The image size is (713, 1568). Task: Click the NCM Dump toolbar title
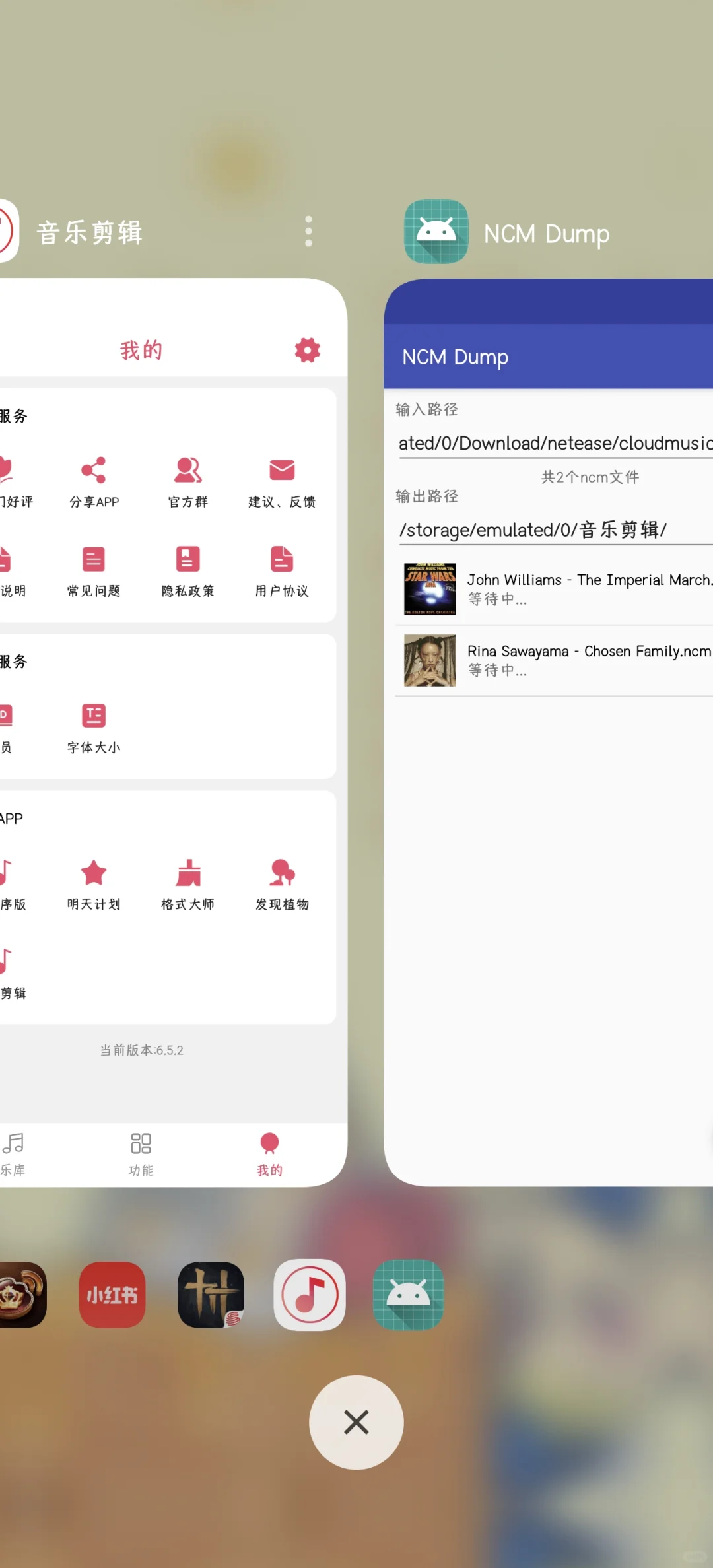pyautogui.click(x=455, y=357)
